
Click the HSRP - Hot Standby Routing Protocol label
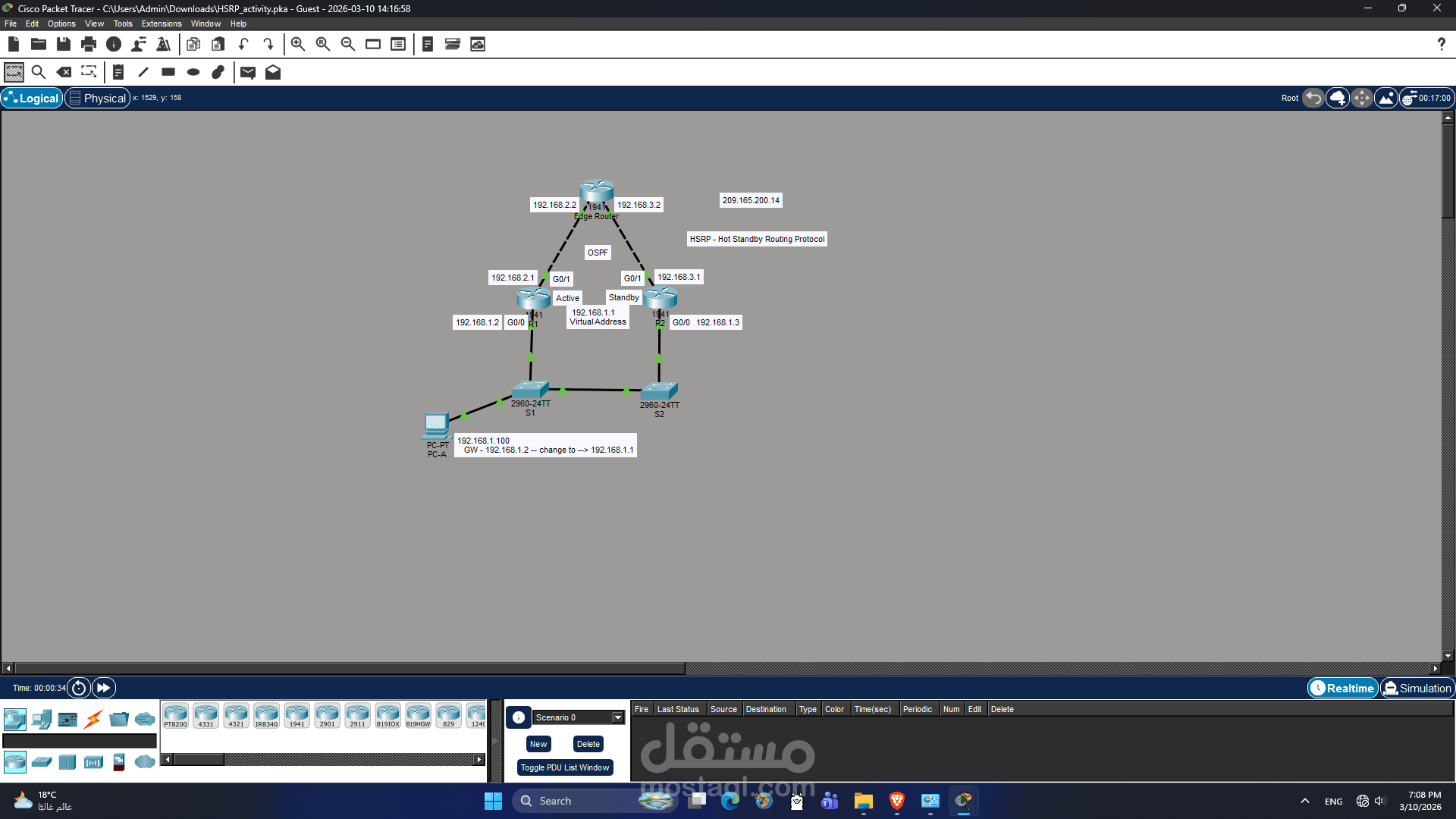tap(757, 239)
